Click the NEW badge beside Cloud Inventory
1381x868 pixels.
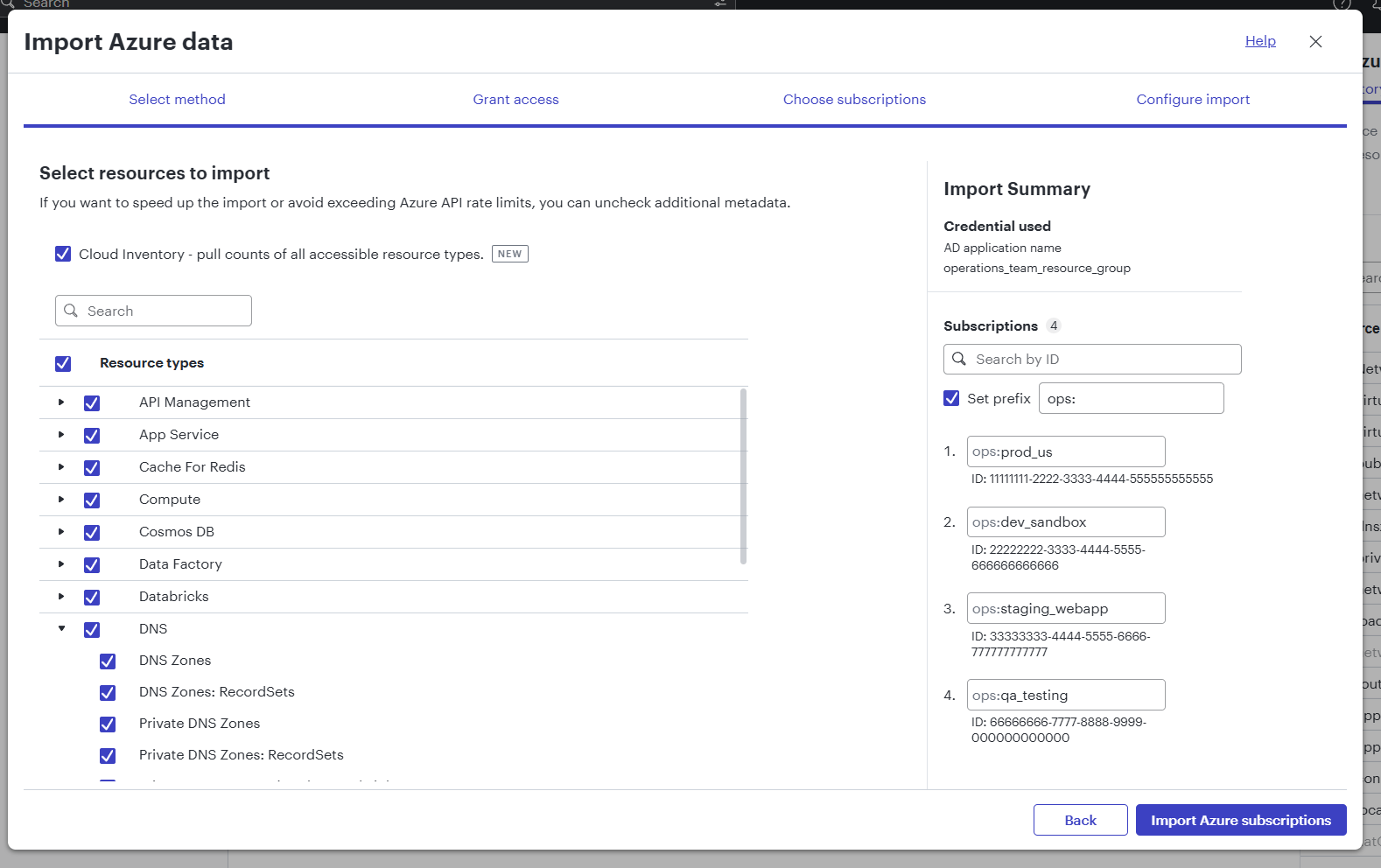(x=509, y=254)
